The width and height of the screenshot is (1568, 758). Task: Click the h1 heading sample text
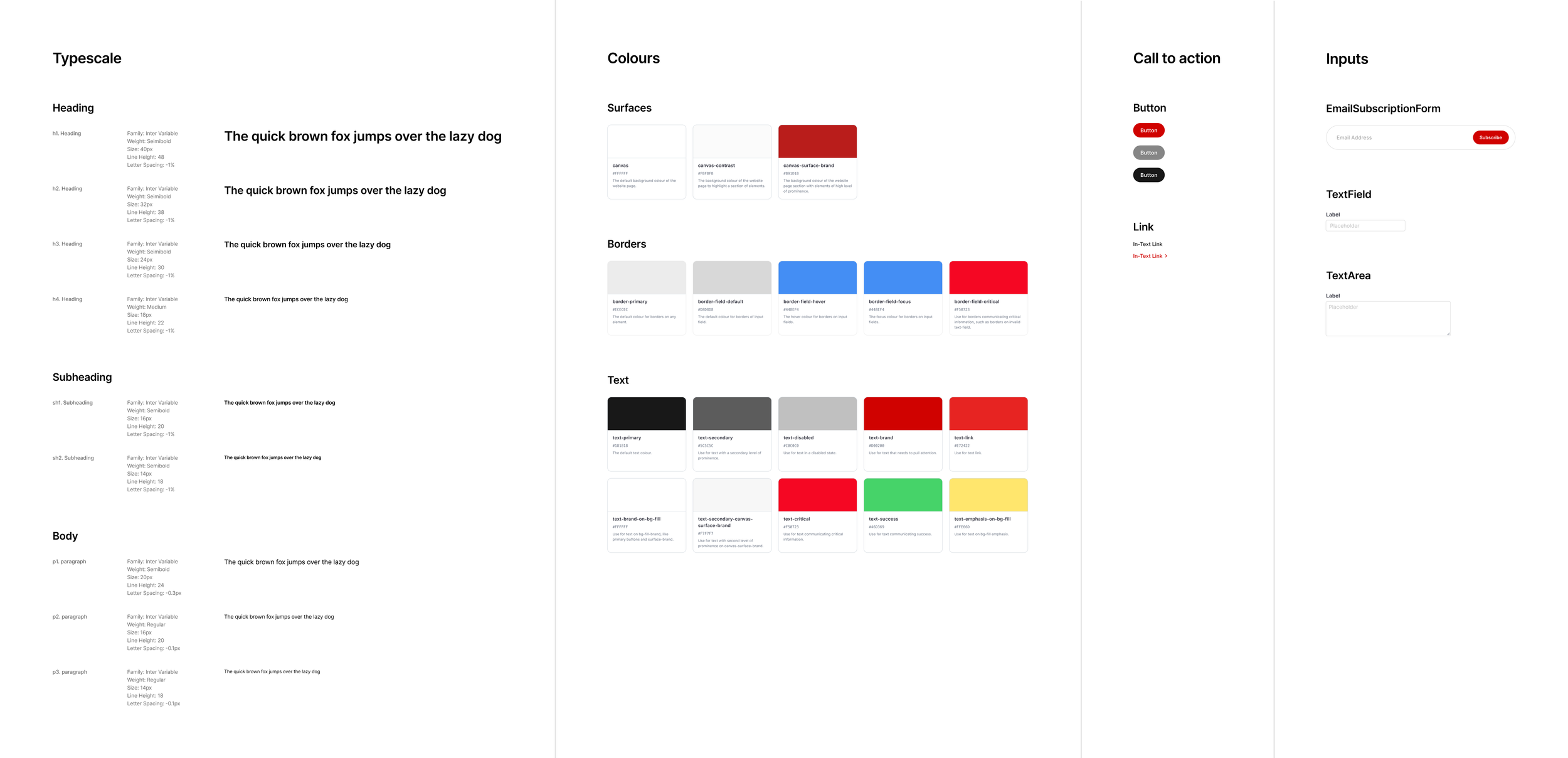(x=363, y=137)
